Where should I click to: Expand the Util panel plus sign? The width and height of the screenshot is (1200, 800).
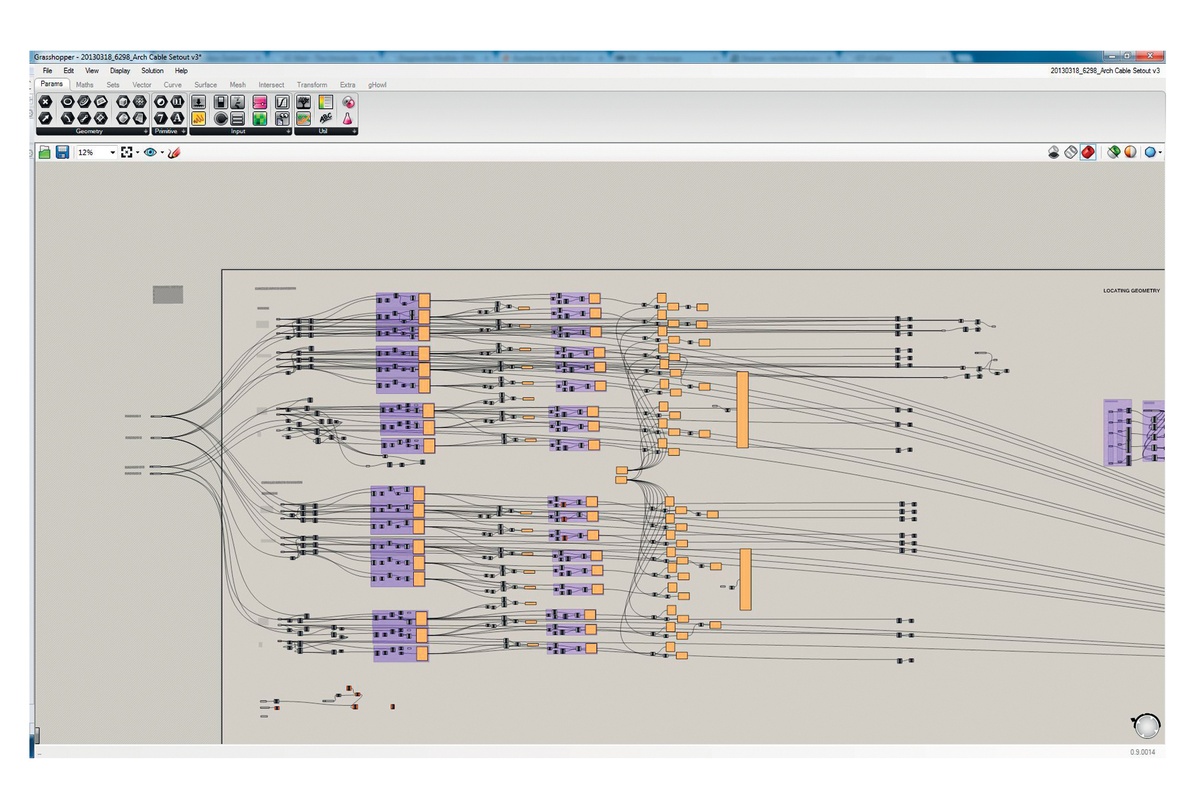click(354, 132)
